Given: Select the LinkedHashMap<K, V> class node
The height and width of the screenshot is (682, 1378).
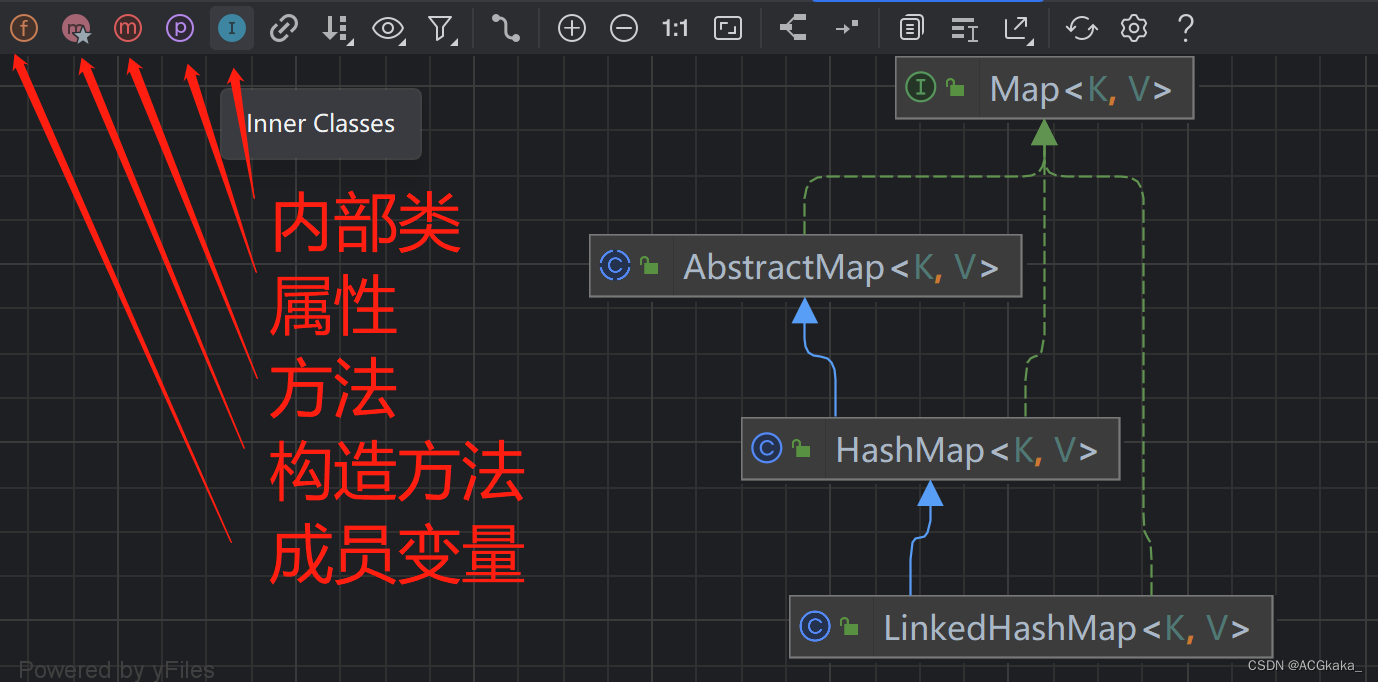Looking at the screenshot, I should point(1031,627).
